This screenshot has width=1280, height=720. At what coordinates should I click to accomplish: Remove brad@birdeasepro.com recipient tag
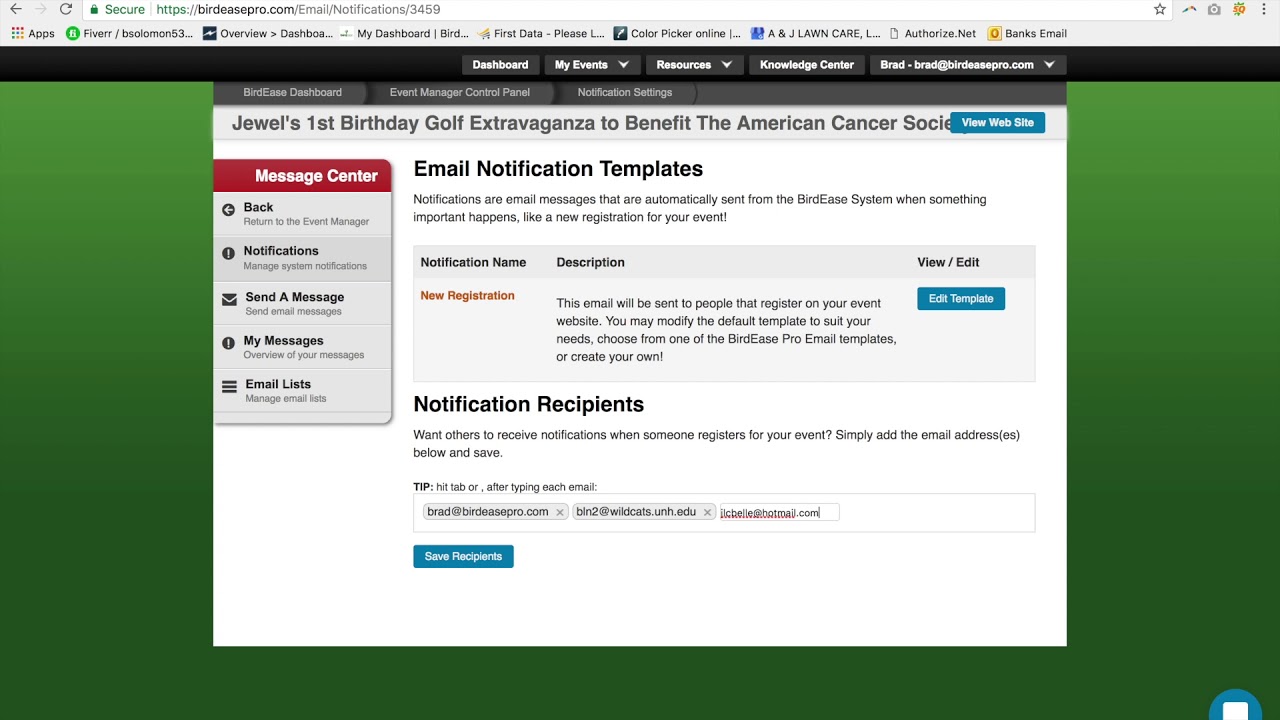point(560,512)
